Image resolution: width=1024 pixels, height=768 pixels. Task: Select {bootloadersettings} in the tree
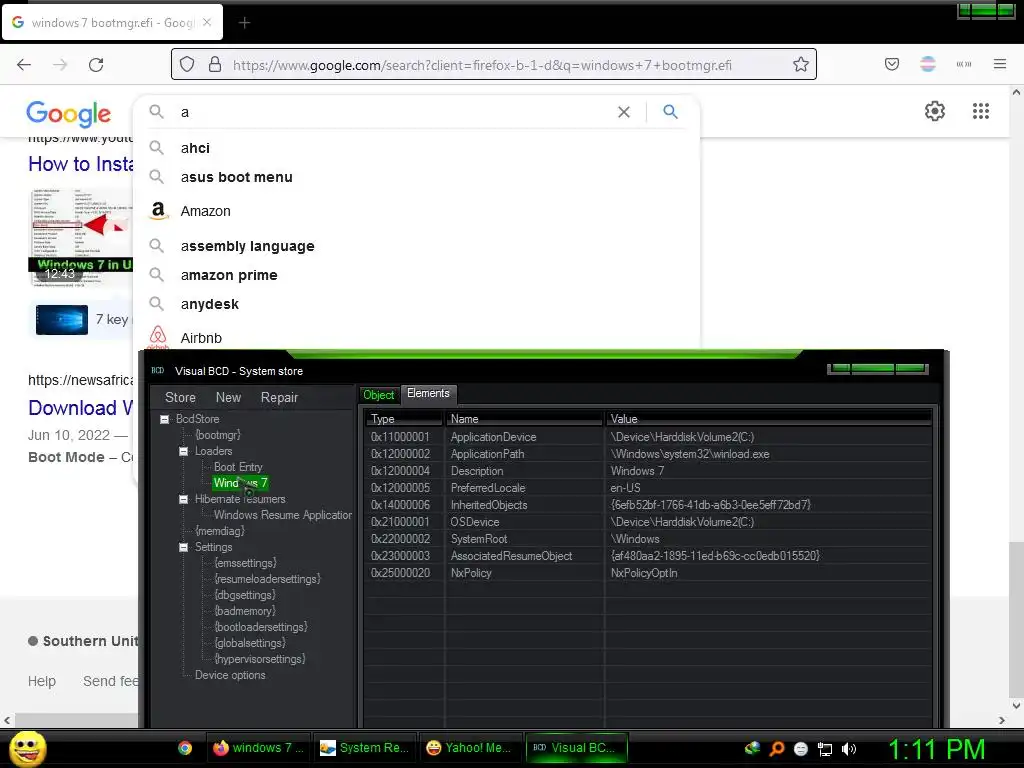(x=261, y=627)
